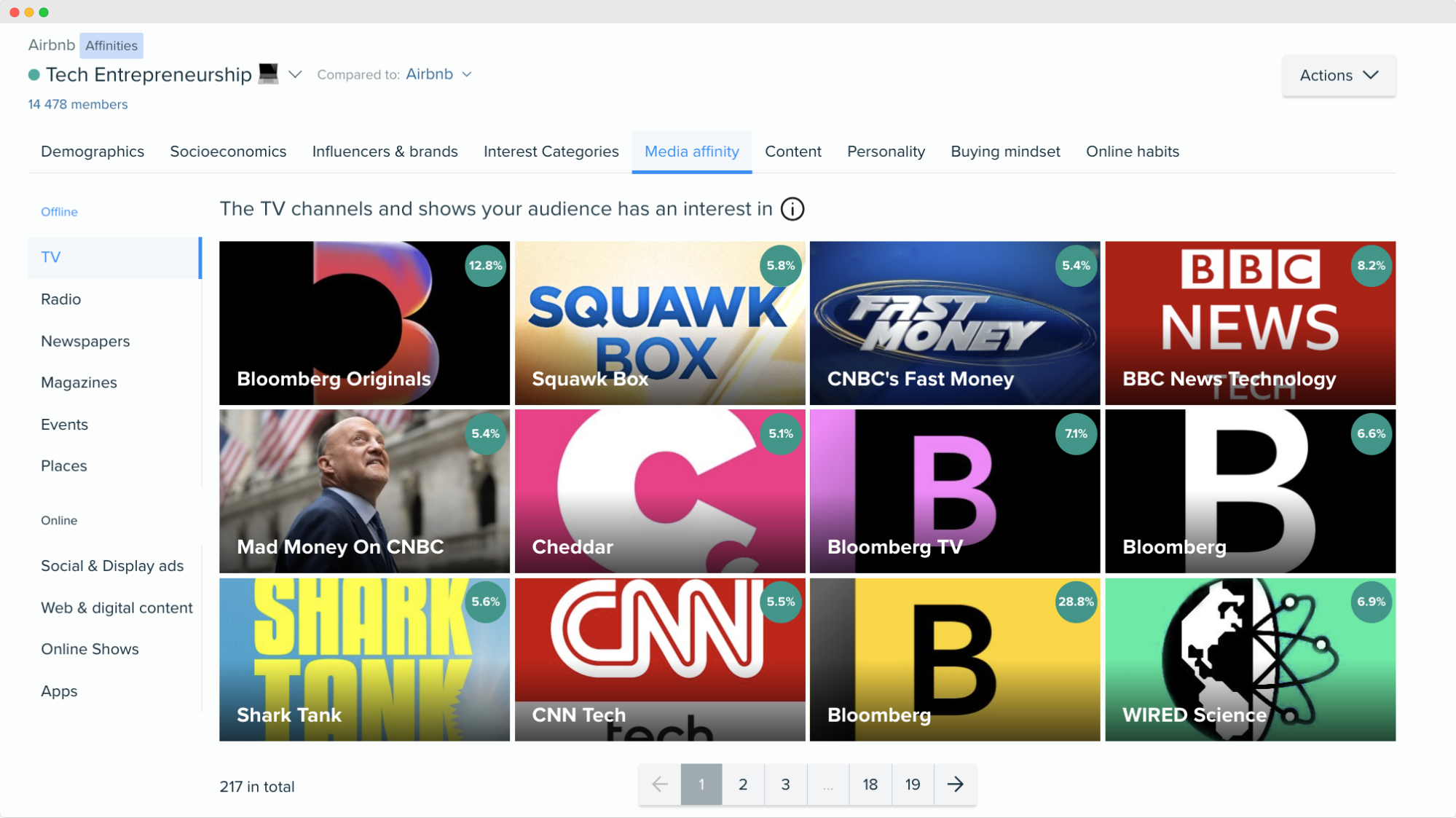Click the BBC News Technology icon
This screenshot has width=1456, height=818.
pyautogui.click(x=1250, y=323)
